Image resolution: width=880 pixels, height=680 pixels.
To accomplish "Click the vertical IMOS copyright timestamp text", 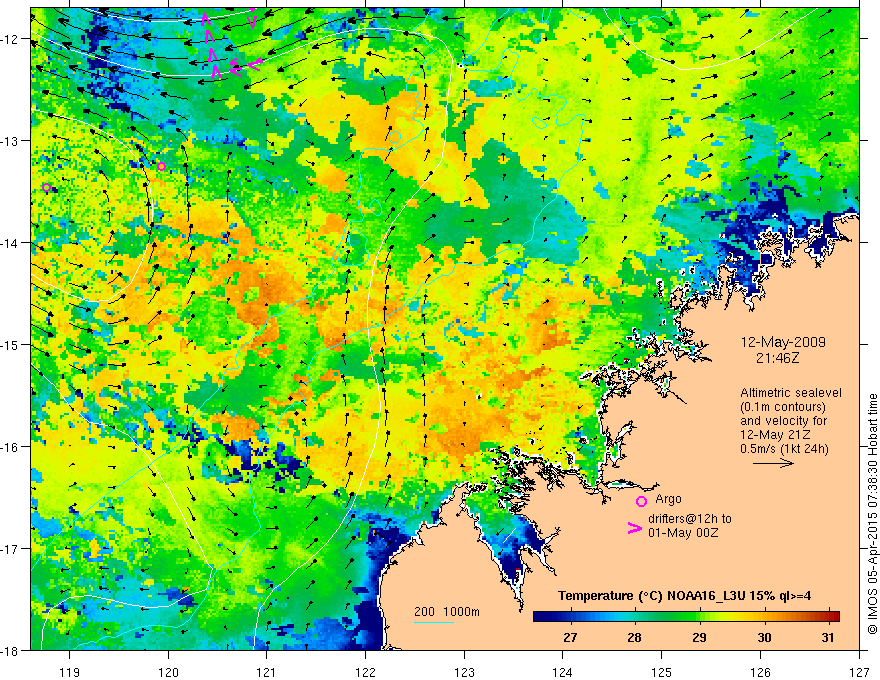I will 872,514.
